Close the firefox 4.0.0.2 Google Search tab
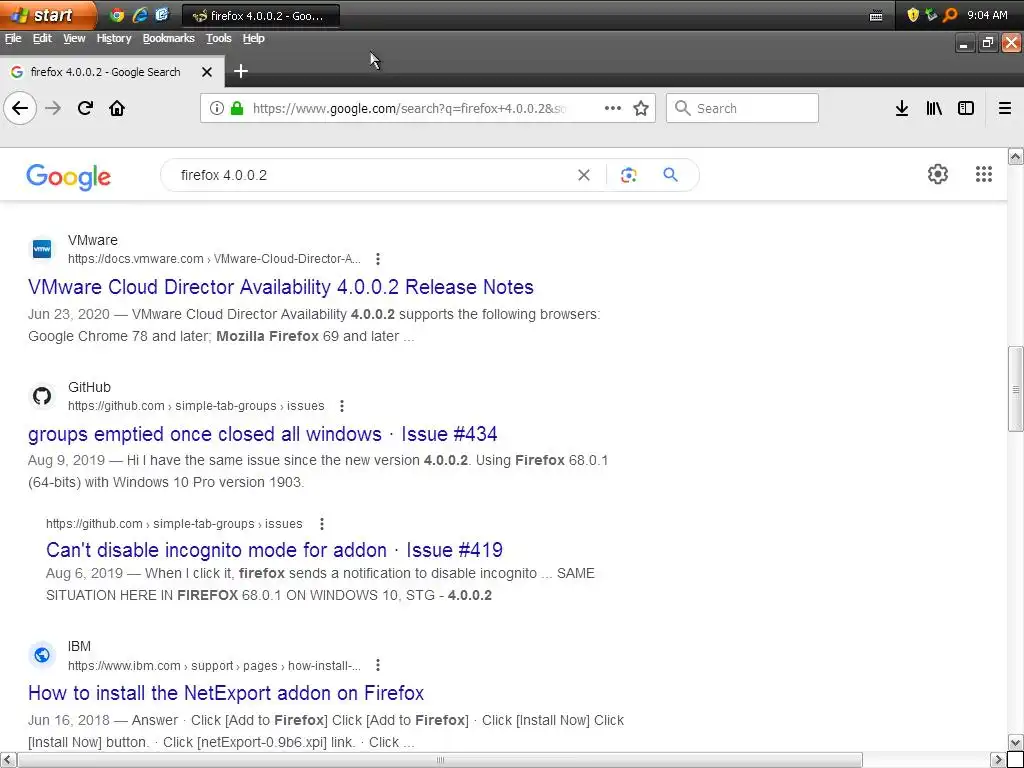 [207, 72]
